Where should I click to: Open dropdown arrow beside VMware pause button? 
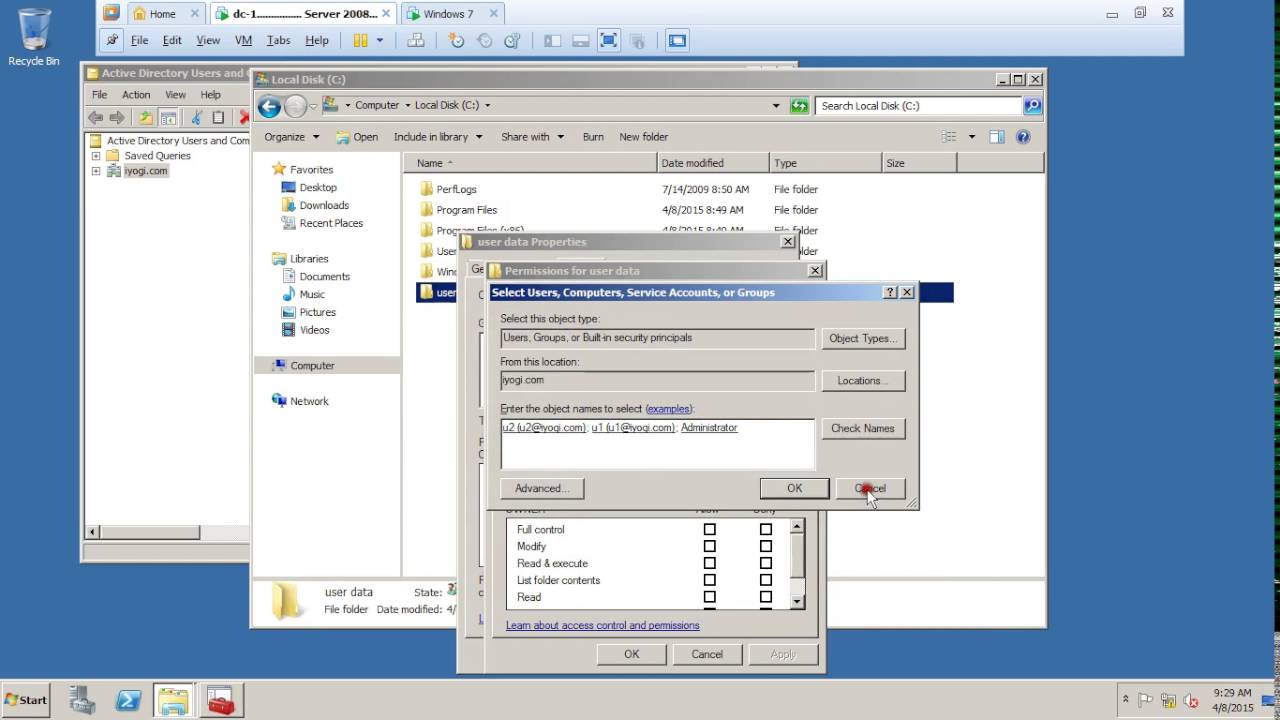coord(380,41)
